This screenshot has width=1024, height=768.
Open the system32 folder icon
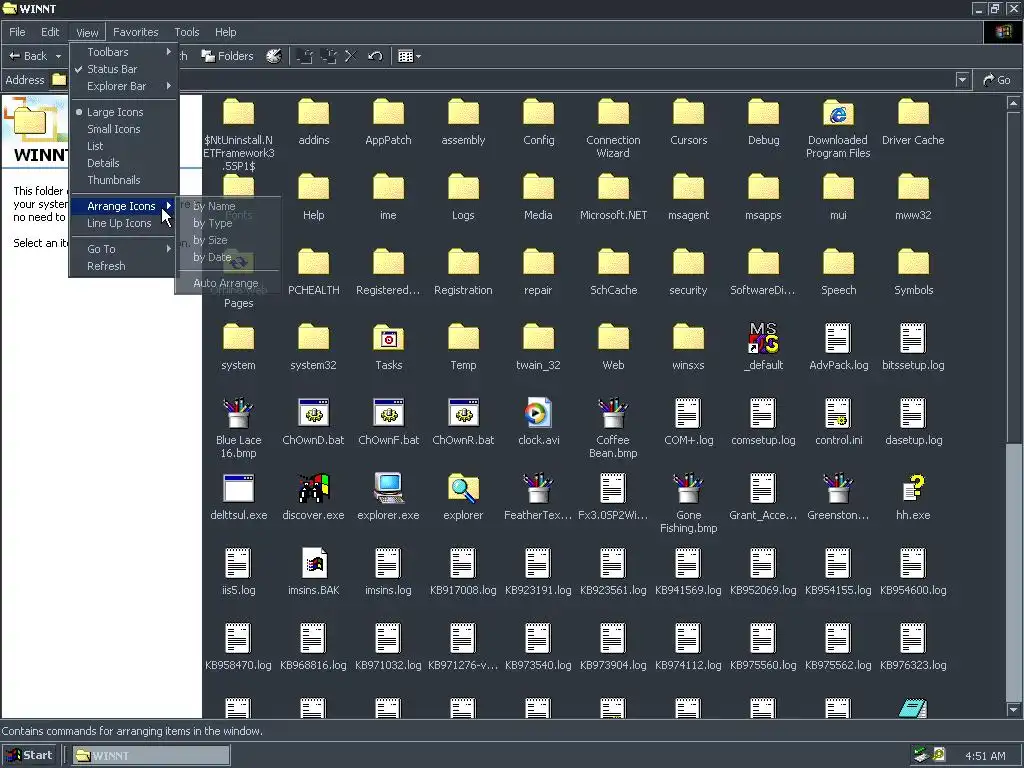coord(313,338)
